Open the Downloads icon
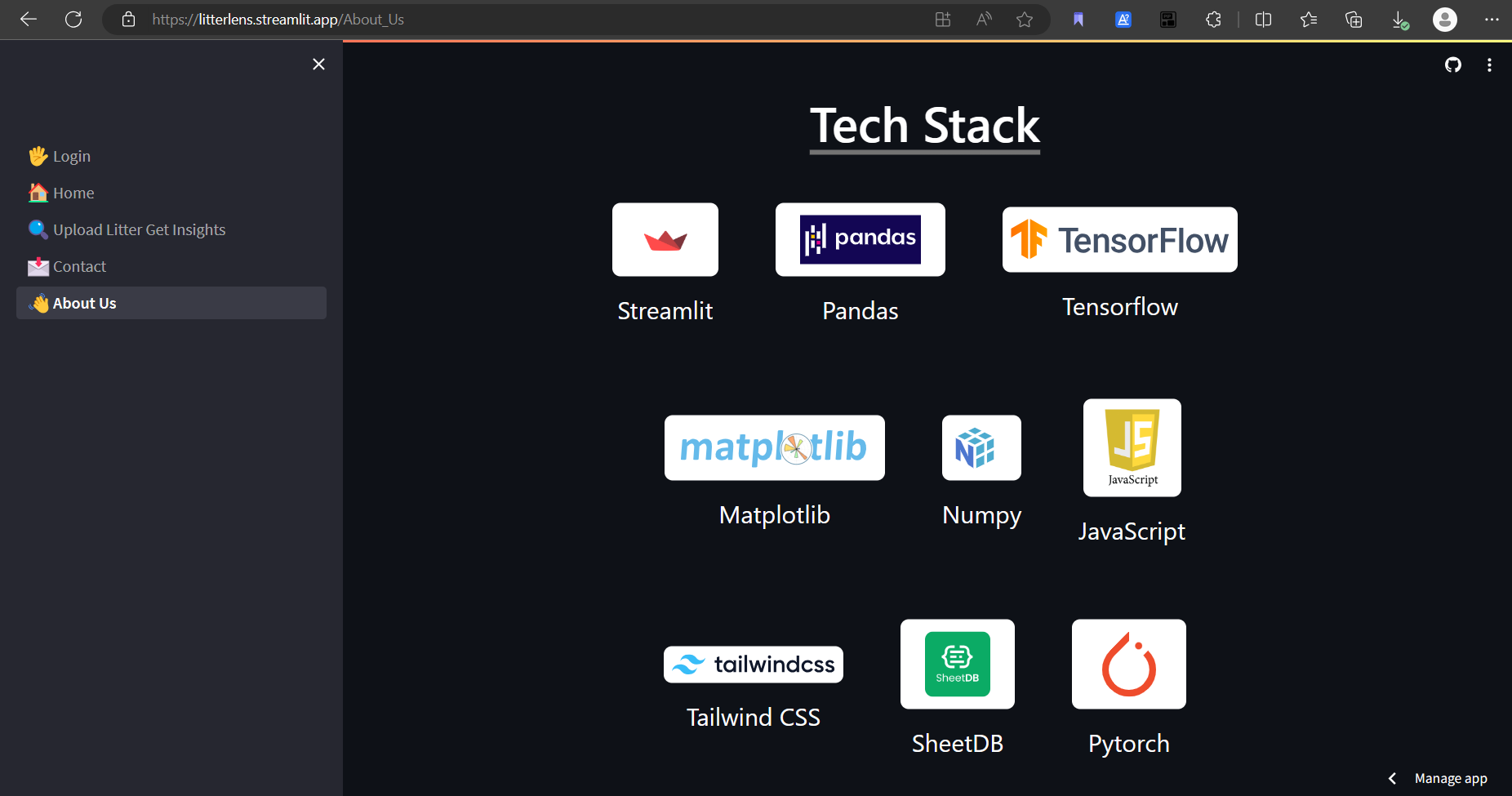This screenshot has width=1512, height=796. pyautogui.click(x=1400, y=20)
